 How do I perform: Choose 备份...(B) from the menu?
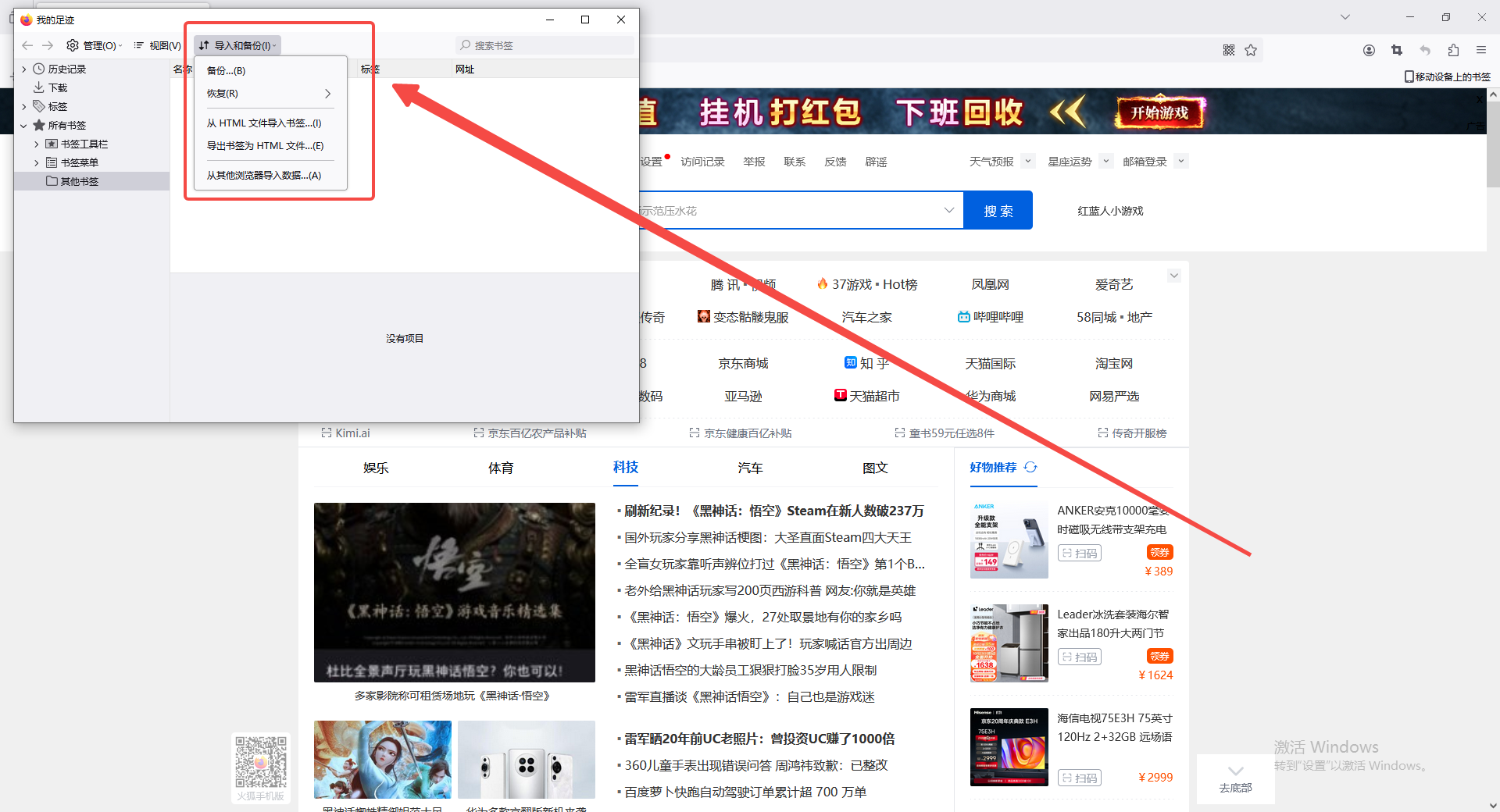tap(270, 70)
